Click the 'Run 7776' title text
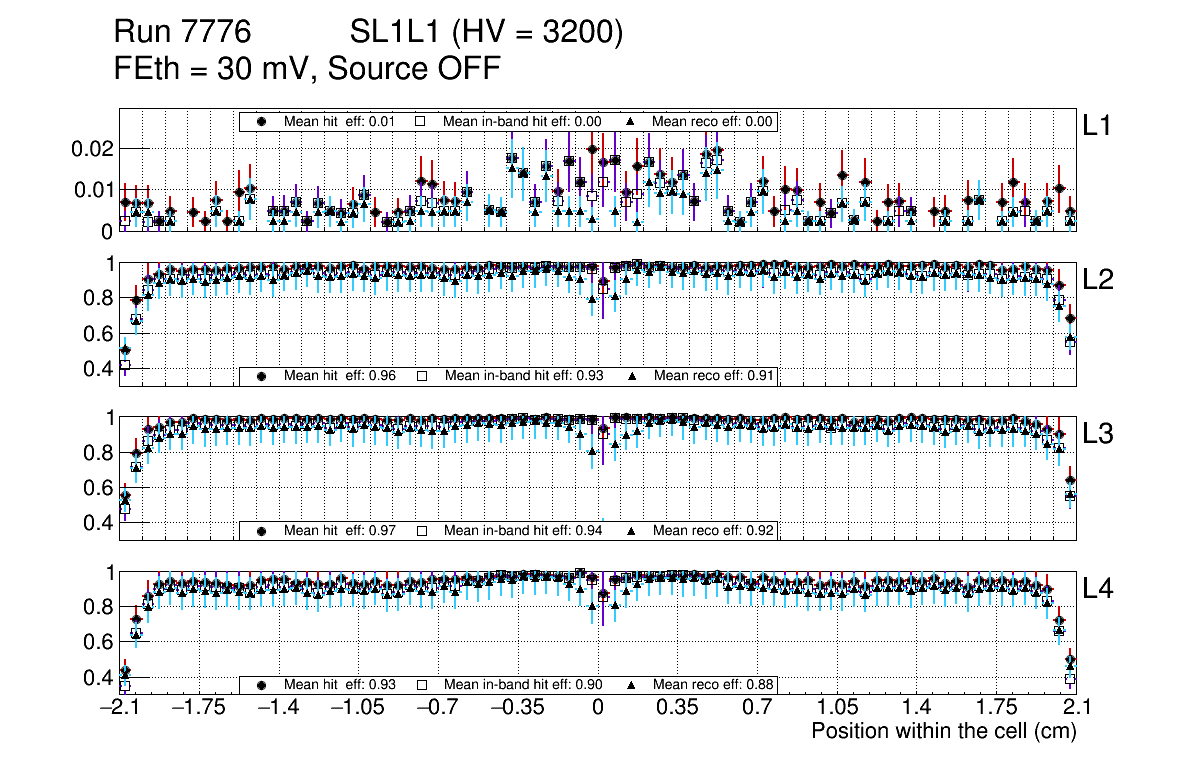The image size is (1196, 772). [181, 33]
